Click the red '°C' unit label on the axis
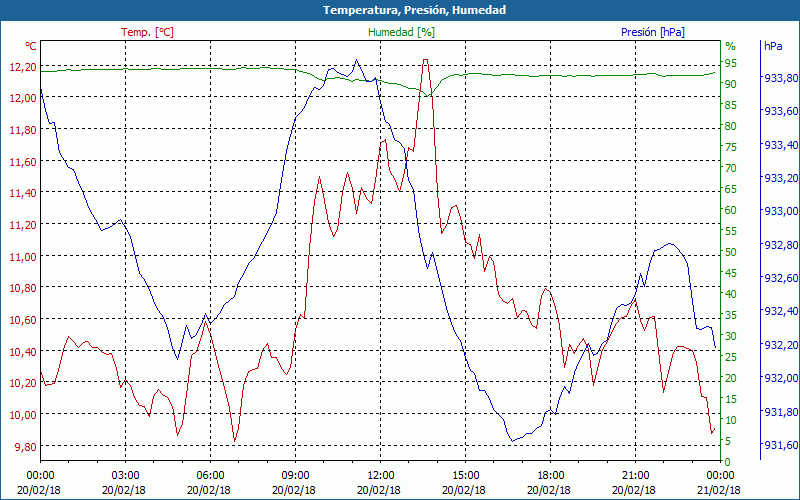 tap(31, 46)
